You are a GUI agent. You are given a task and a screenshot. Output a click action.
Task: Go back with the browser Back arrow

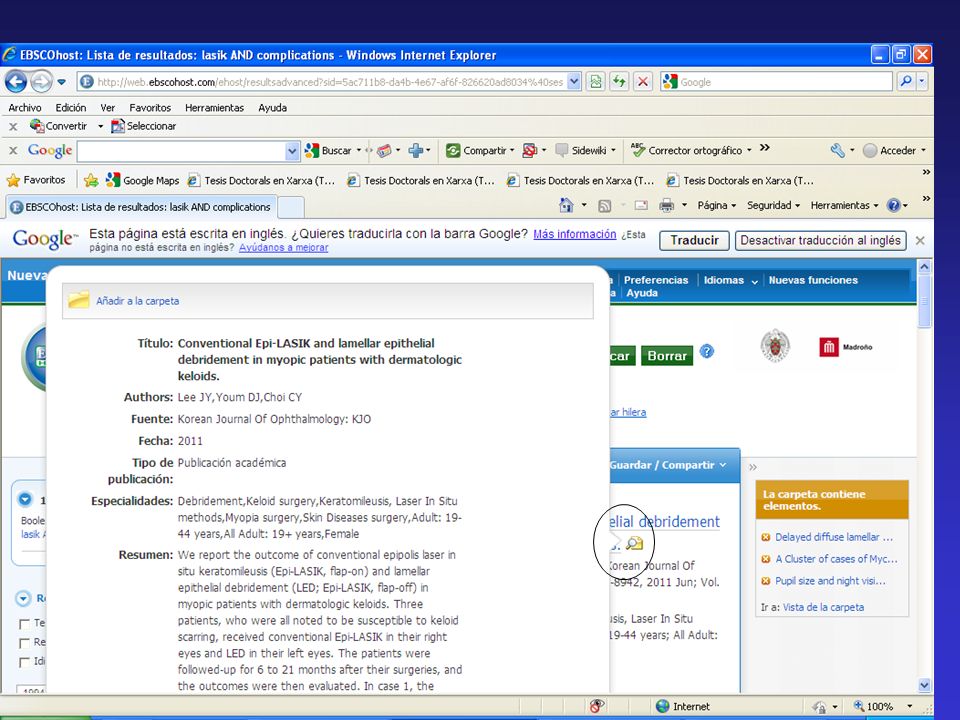point(16,81)
